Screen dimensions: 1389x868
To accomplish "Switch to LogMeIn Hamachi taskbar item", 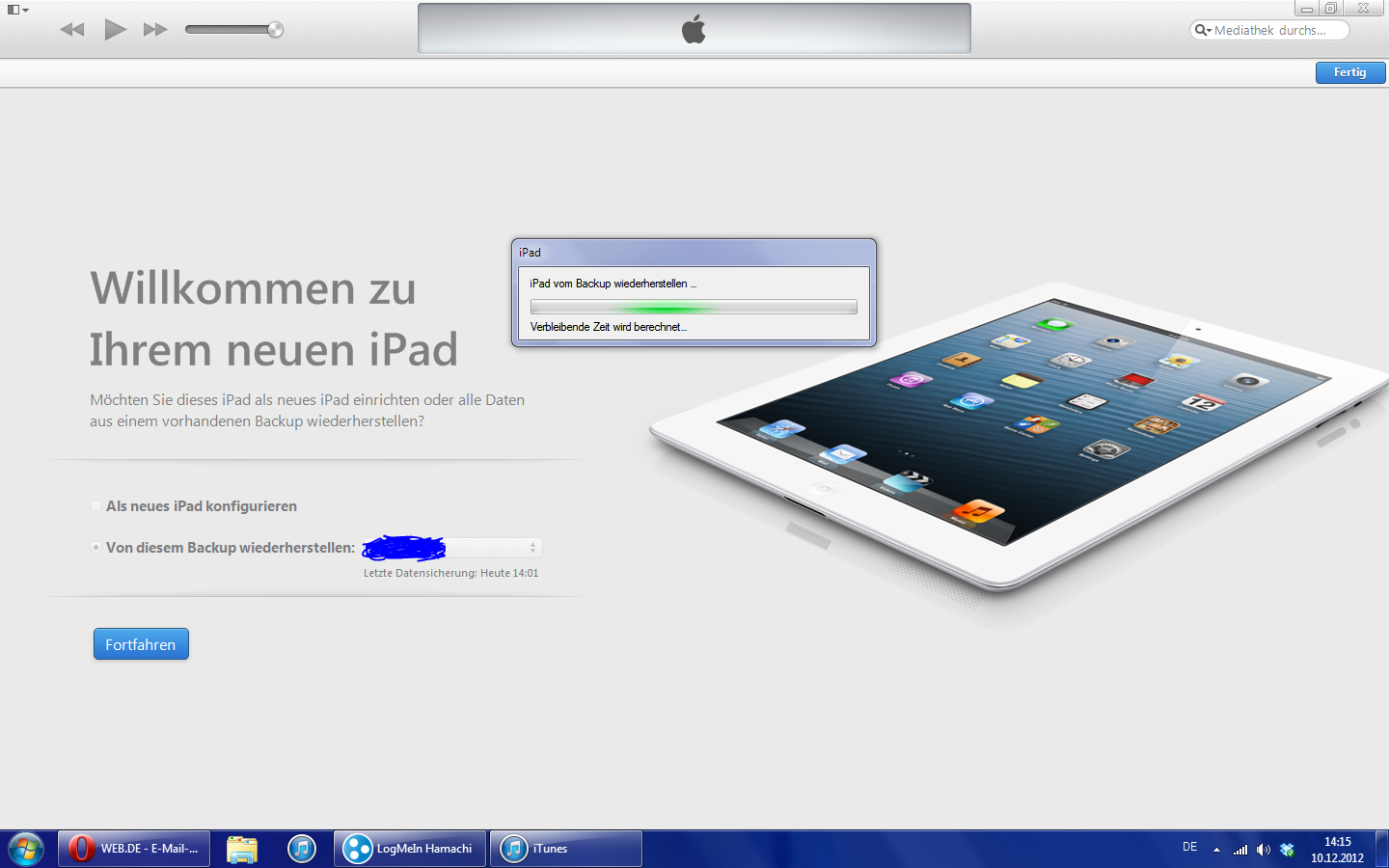I will click(410, 849).
